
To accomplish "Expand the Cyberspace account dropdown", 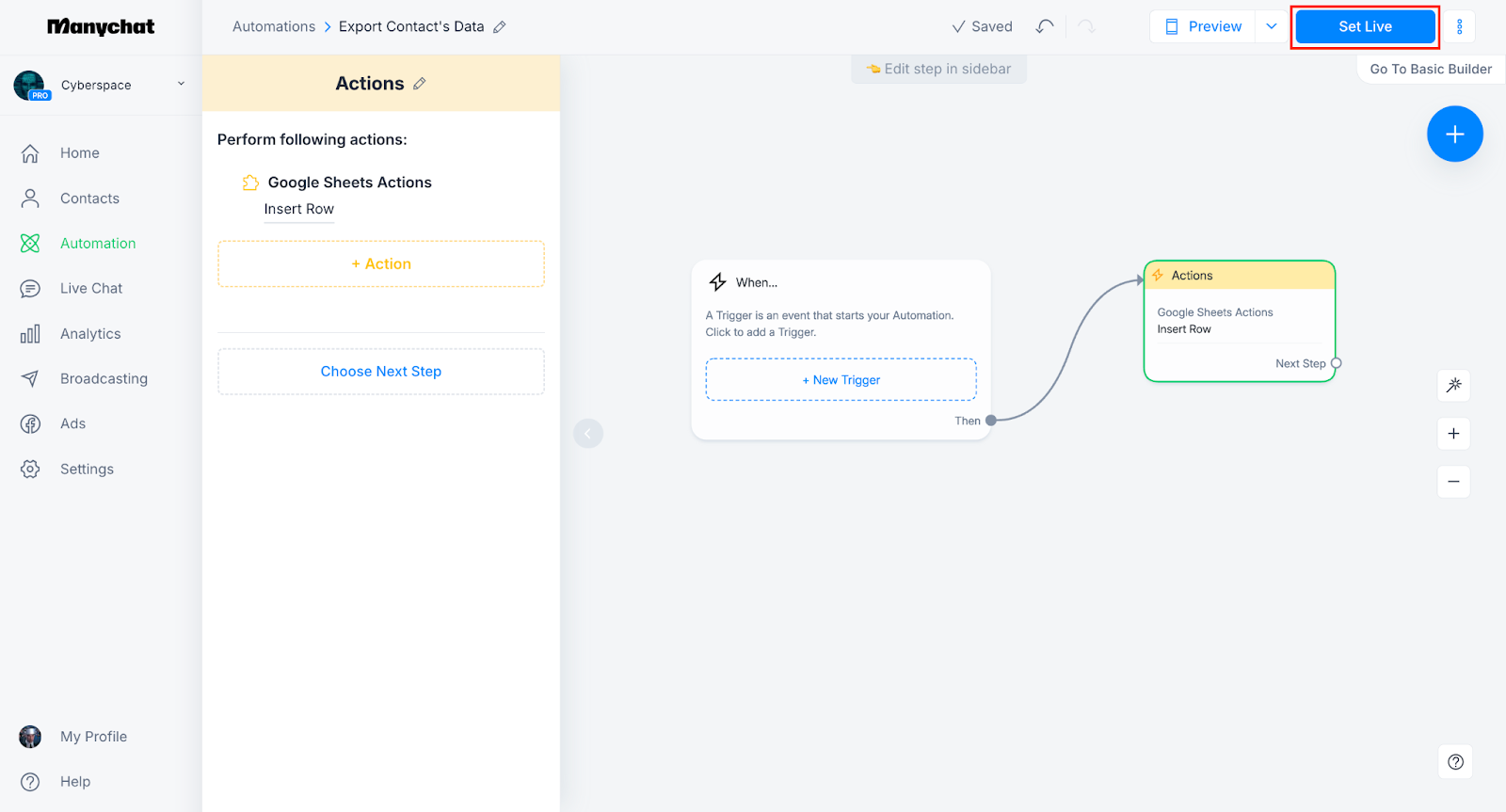I will pos(181,84).
